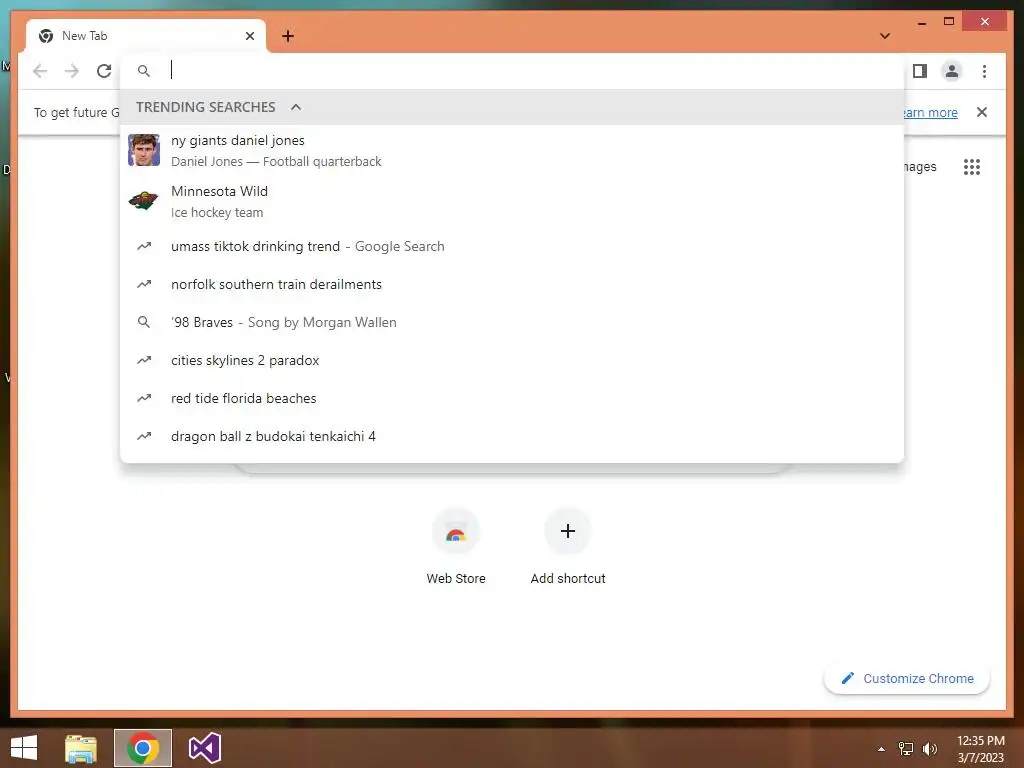Click trending icon beside norfolk southern
This screenshot has height=768, width=1024.
point(144,284)
